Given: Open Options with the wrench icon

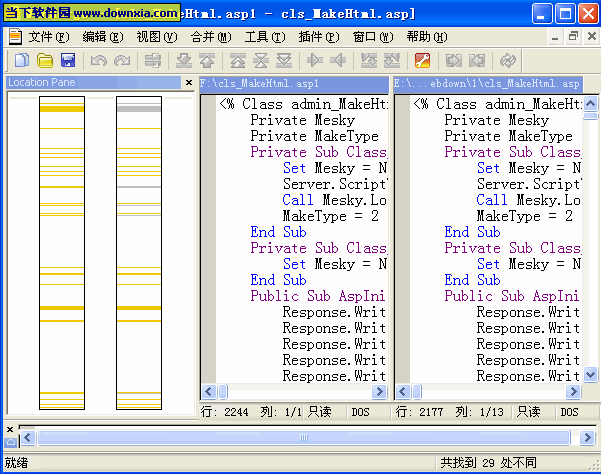Looking at the screenshot, I should pyautogui.click(x=422, y=61).
